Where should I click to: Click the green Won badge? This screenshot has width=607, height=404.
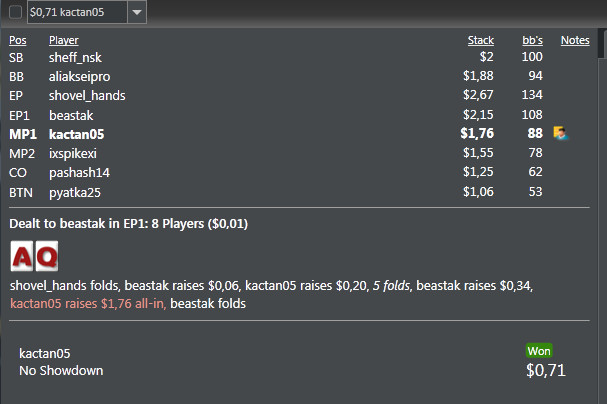[539, 351]
